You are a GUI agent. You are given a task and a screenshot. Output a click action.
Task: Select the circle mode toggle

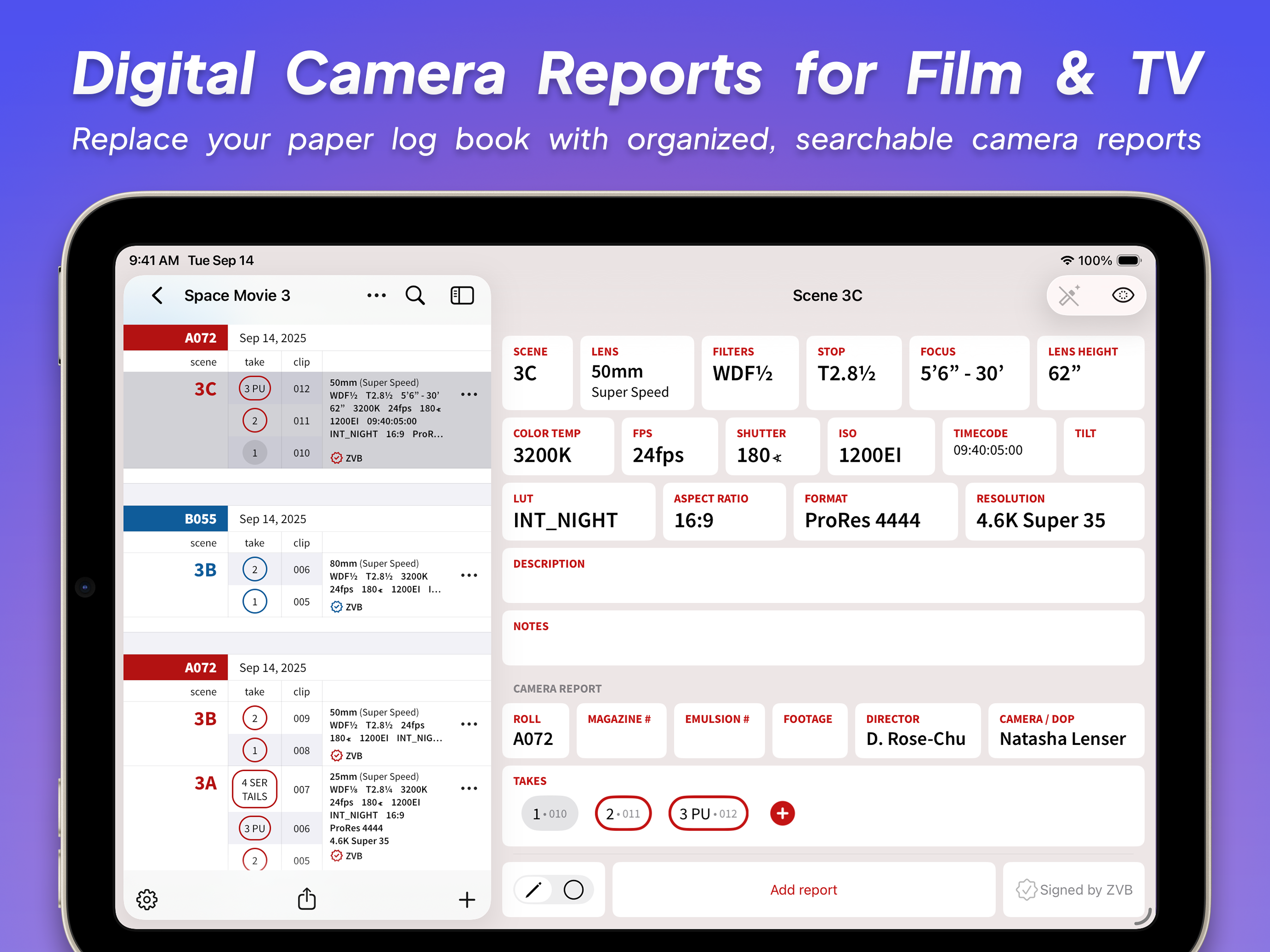pos(573,890)
